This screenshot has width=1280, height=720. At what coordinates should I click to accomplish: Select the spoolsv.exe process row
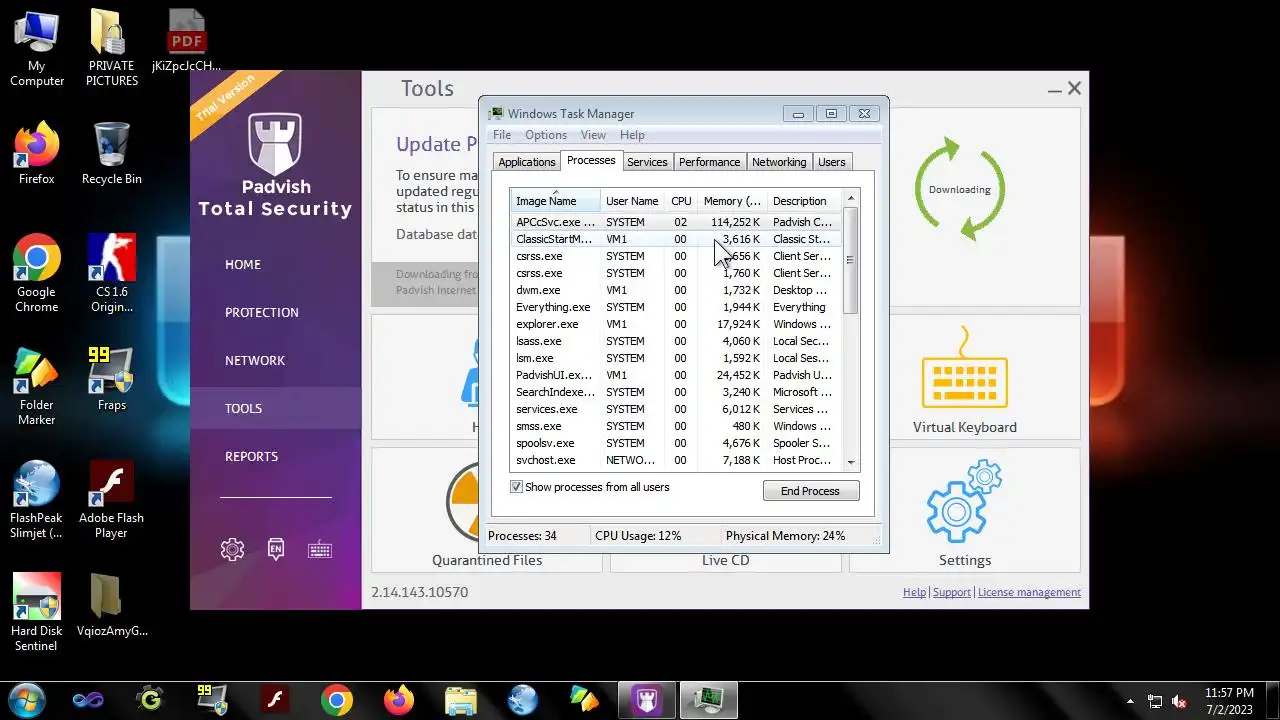(x=677, y=443)
